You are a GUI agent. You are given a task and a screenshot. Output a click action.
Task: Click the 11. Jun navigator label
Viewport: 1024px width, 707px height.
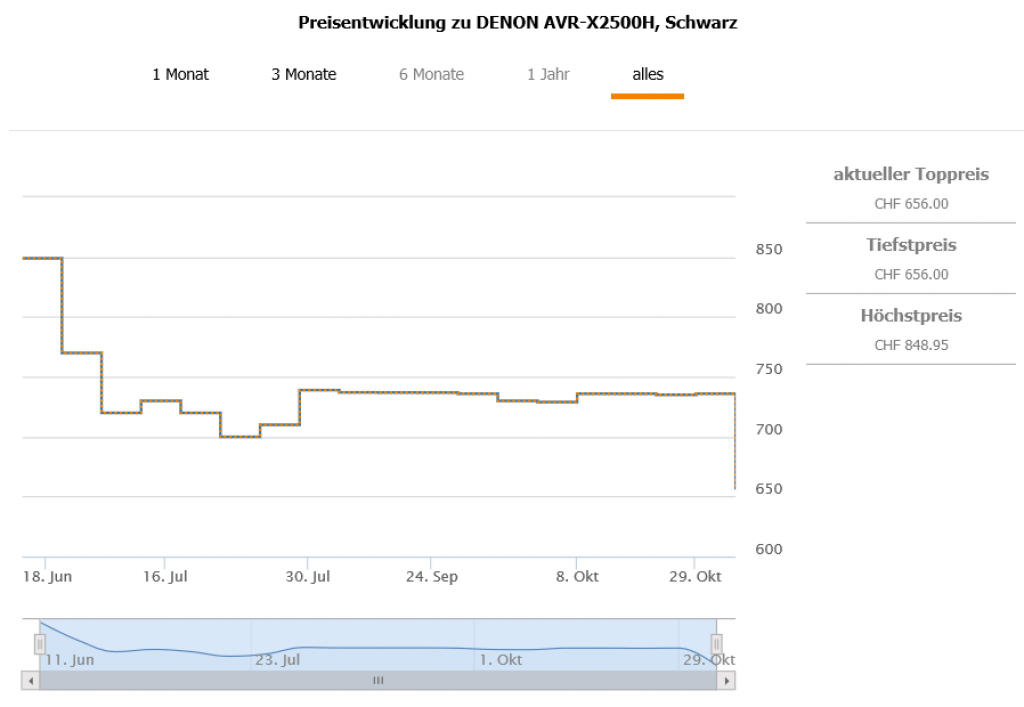pos(69,660)
